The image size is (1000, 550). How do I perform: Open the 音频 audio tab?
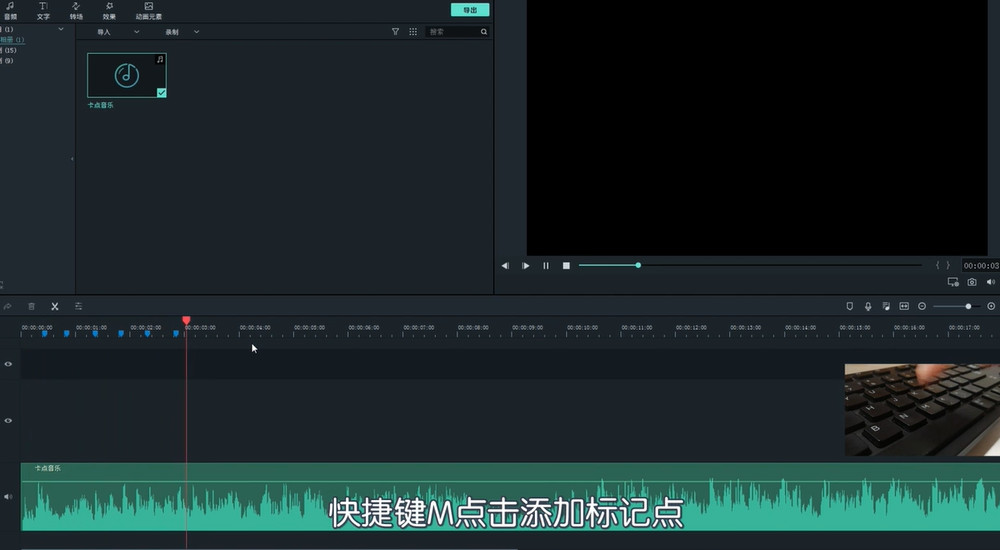pyautogui.click(x=10, y=11)
